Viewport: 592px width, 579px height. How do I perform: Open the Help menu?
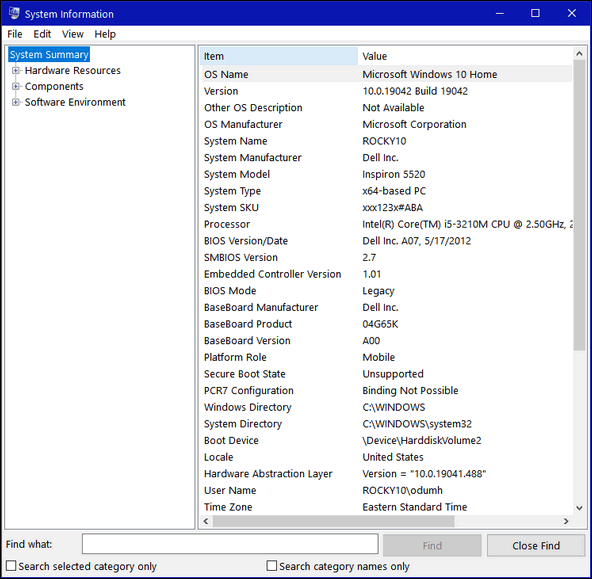(x=105, y=34)
